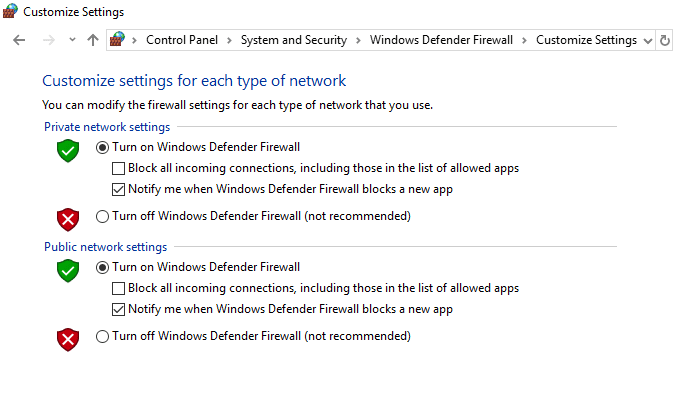Open the System and Security breadcrumb
676x399 pixels.
tap(294, 40)
